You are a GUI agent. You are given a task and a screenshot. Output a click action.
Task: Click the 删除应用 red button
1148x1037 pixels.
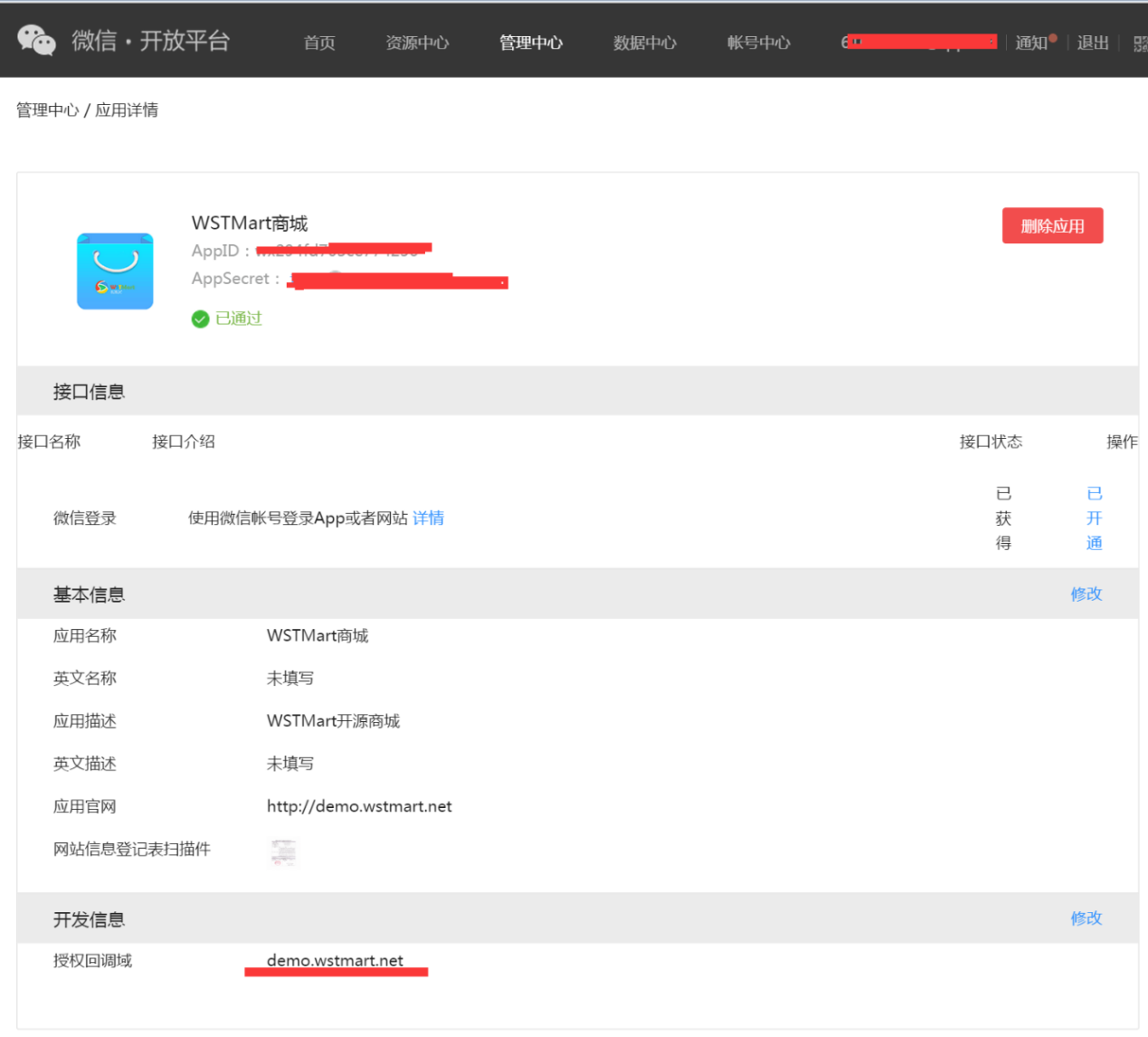click(1052, 226)
